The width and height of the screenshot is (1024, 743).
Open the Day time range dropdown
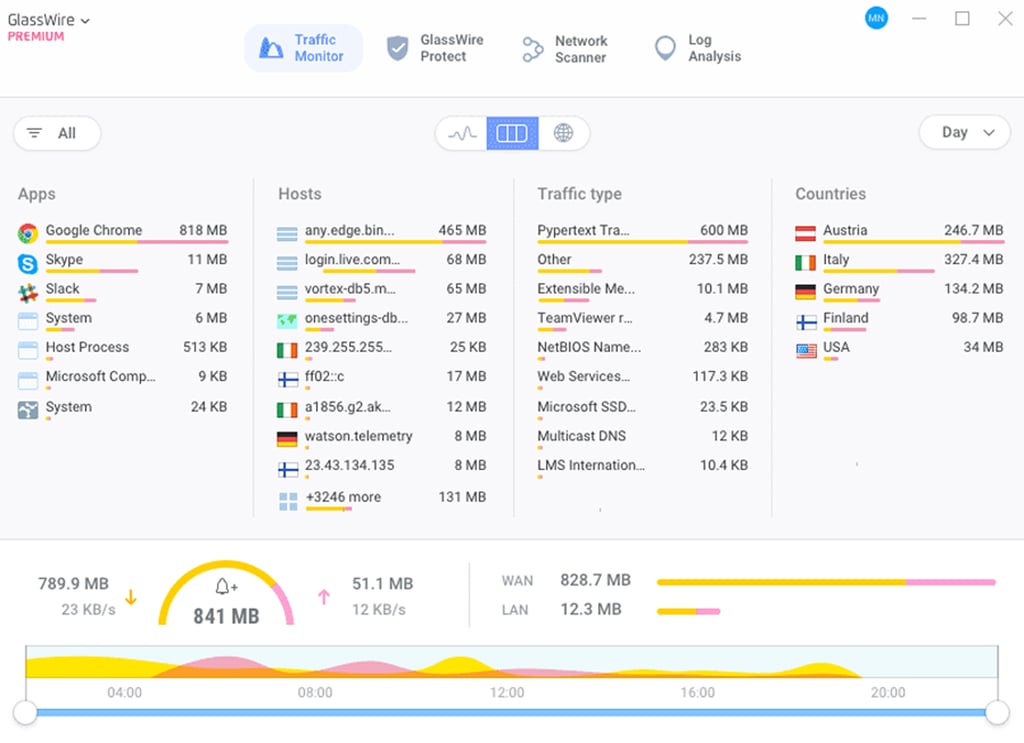point(963,132)
